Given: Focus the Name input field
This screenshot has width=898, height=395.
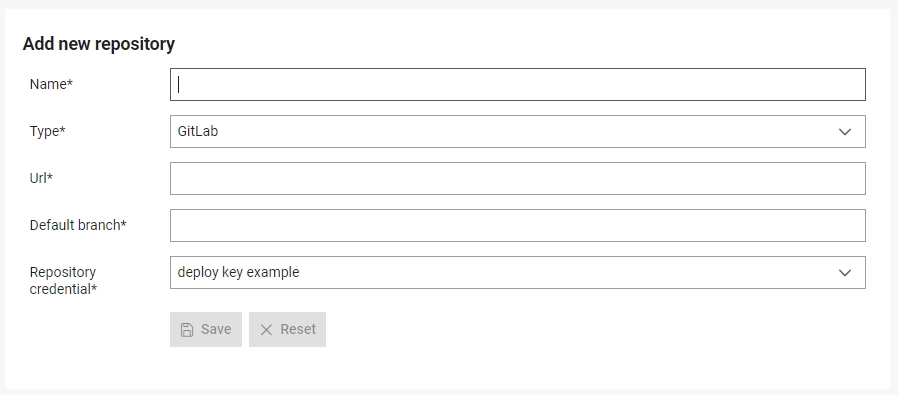Looking at the screenshot, I should click(x=518, y=85).
